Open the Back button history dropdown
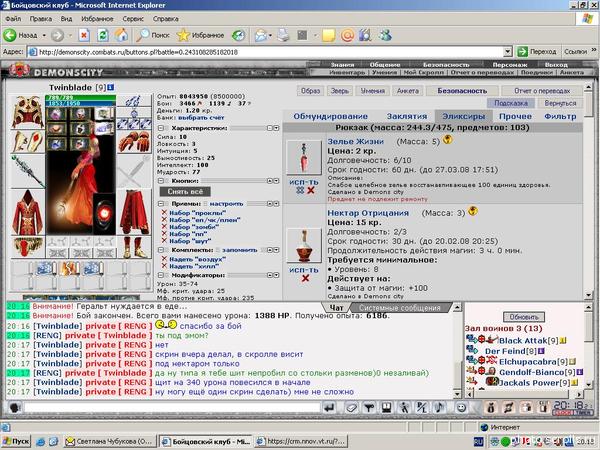The image size is (600, 450). (x=44, y=36)
